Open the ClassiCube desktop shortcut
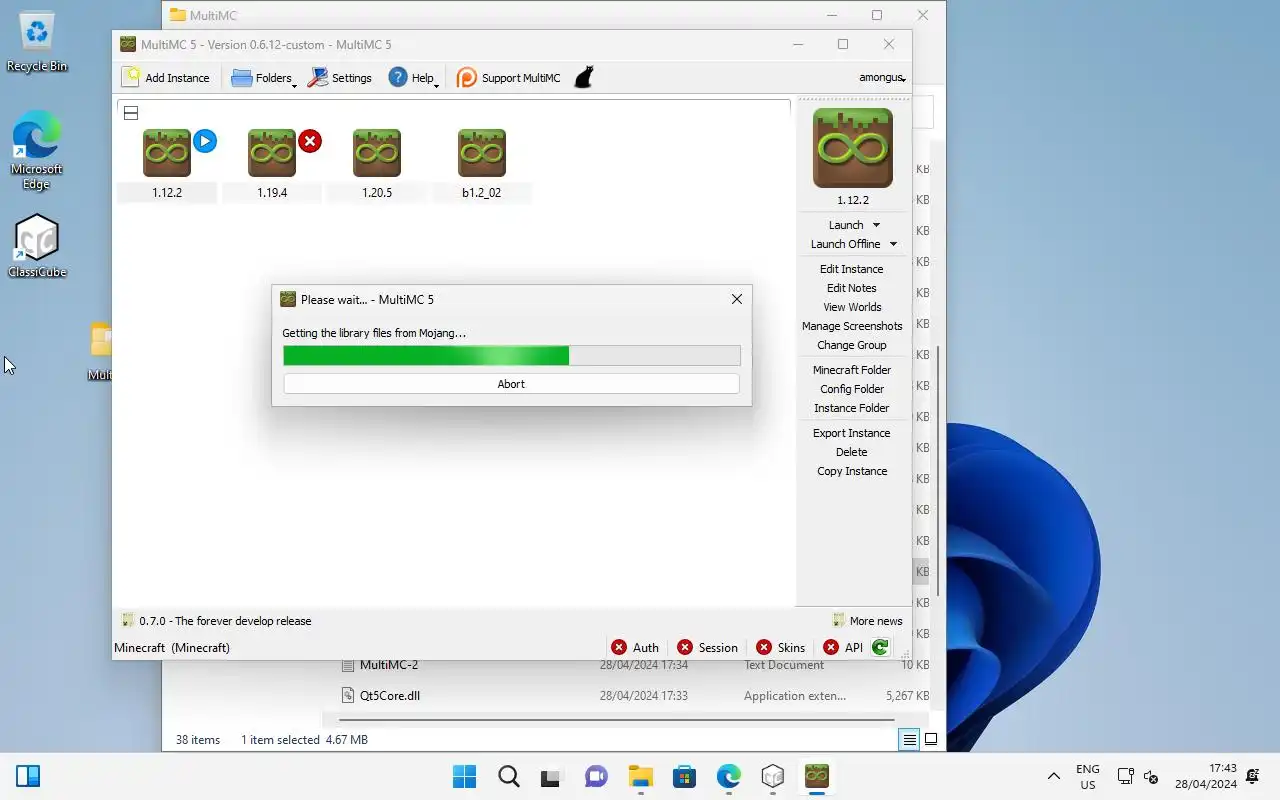This screenshot has width=1280, height=800. click(x=37, y=246)
